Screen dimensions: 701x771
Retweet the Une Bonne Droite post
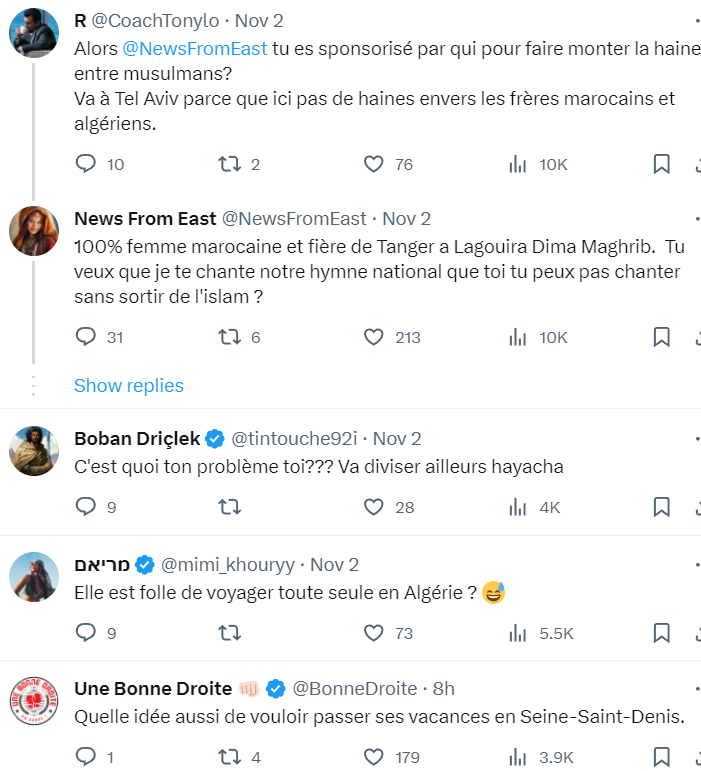tap(230, 757)
